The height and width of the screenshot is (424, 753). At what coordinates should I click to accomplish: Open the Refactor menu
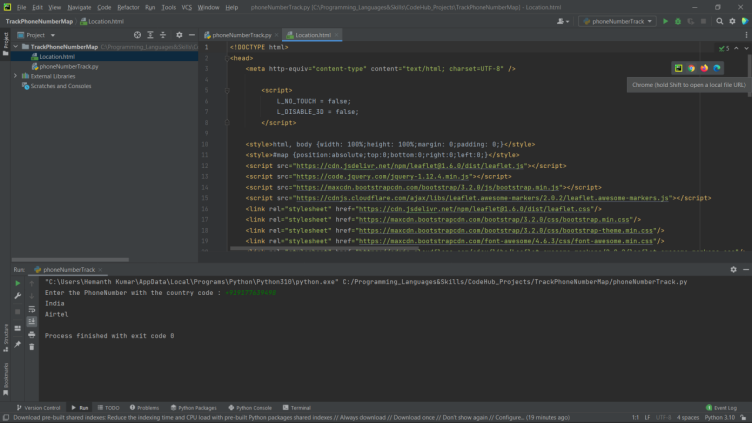[128, 7]
